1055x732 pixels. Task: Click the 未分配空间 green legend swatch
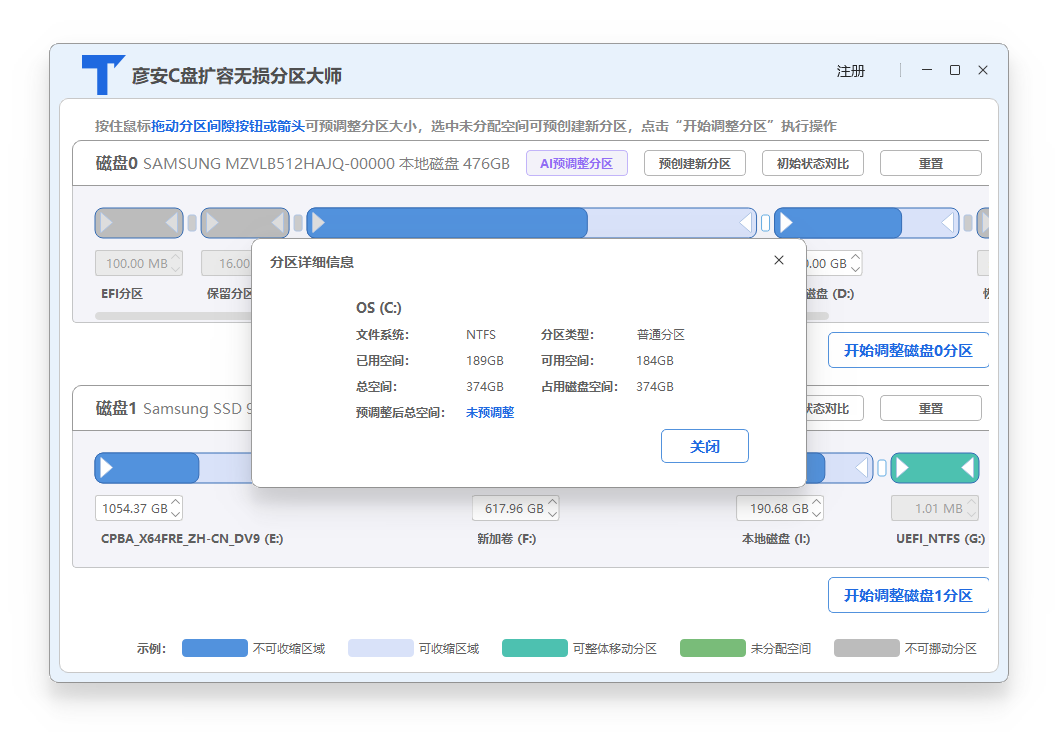(713, 648)
